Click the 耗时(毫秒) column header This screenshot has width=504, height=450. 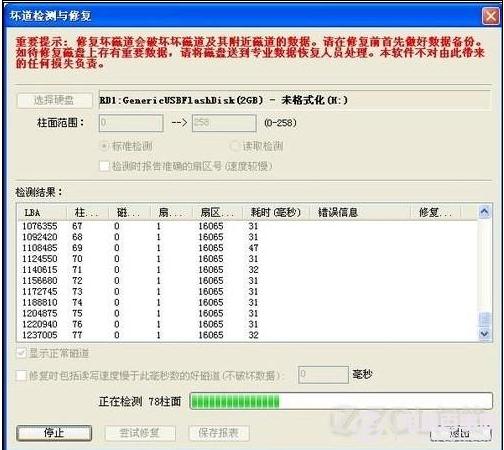click(276, 212)
